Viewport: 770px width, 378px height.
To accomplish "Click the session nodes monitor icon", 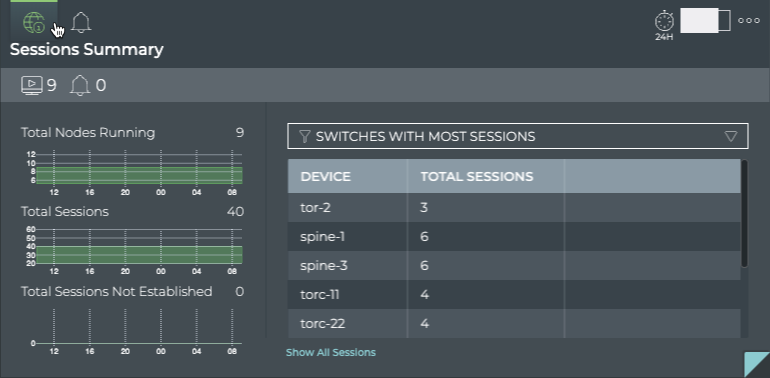I will tap(32, 85).
